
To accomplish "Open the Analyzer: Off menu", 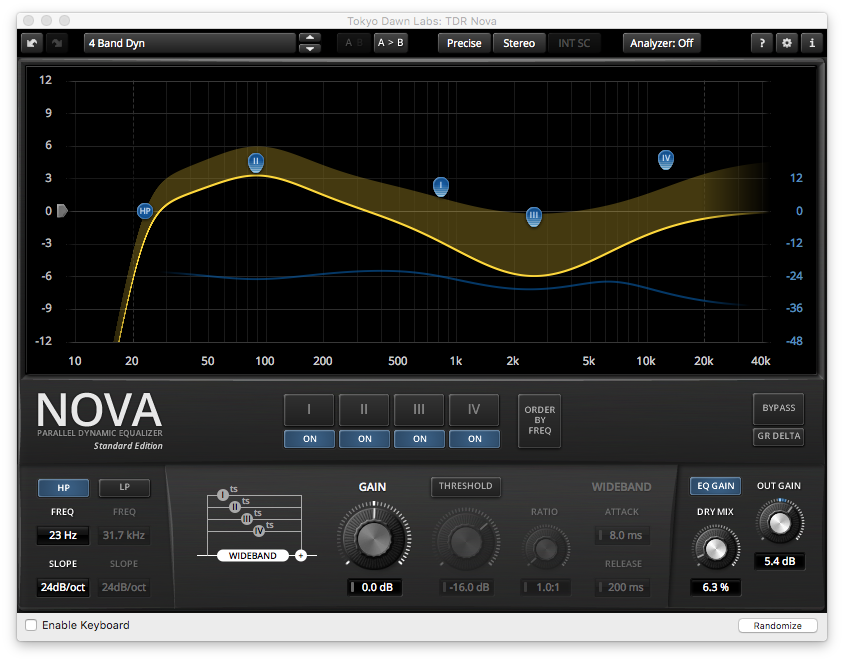I will (x=662, y=43).
